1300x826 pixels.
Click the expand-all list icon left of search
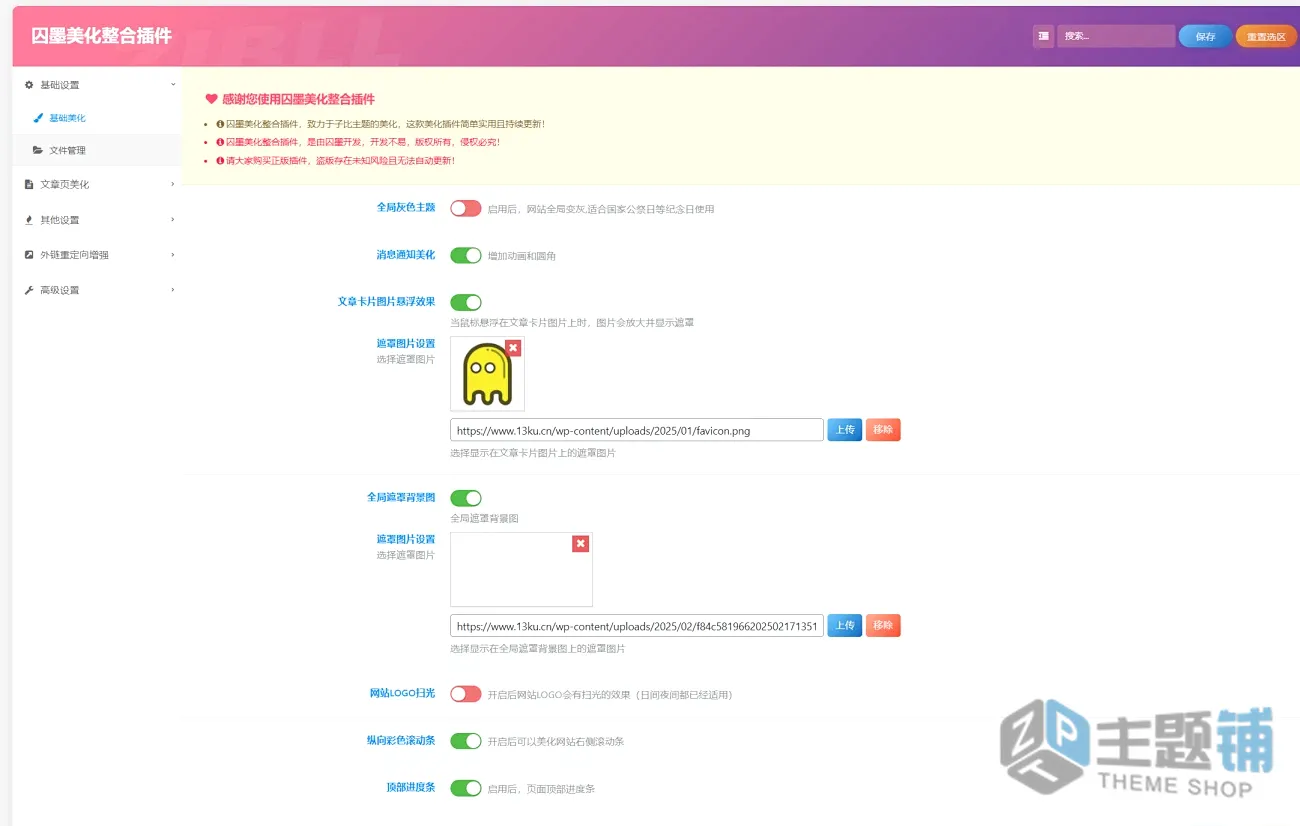[1043, 36]
